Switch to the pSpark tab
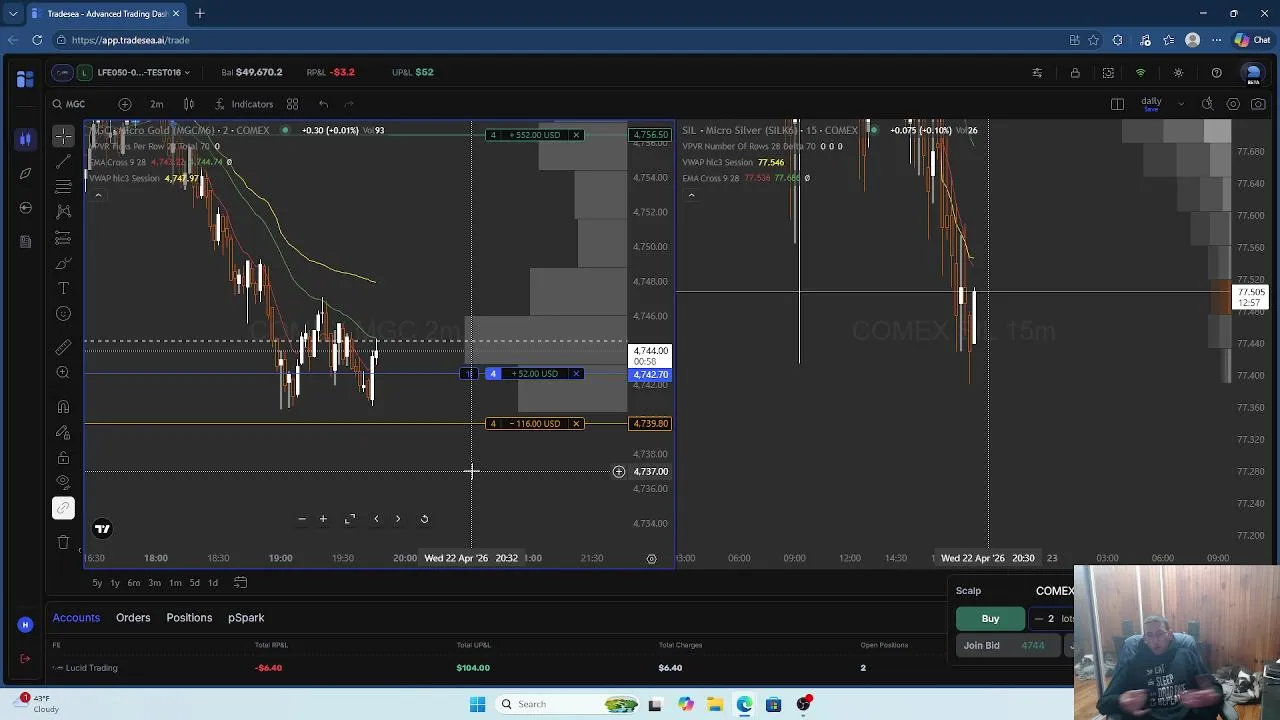The width and height of the screenshot is (1280, 720). coord(246,618)
